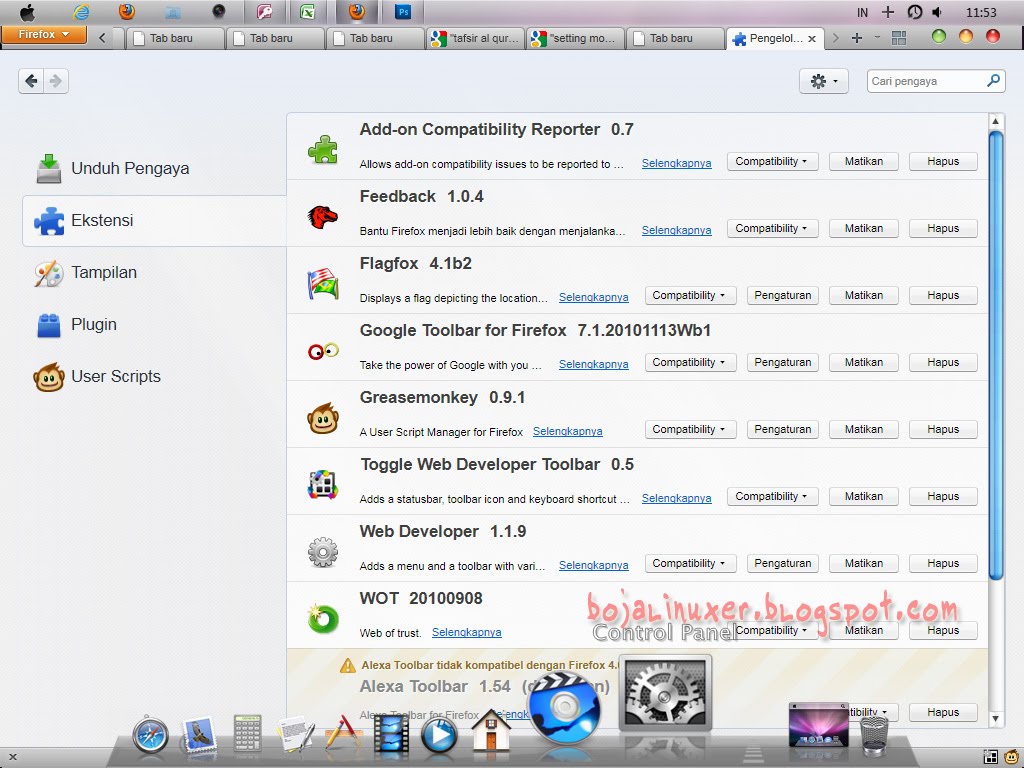Expand Compatibility dropdown for Web Developer 1.1.9
This screenshot has width=1024, height=768.
click(690, 563)
